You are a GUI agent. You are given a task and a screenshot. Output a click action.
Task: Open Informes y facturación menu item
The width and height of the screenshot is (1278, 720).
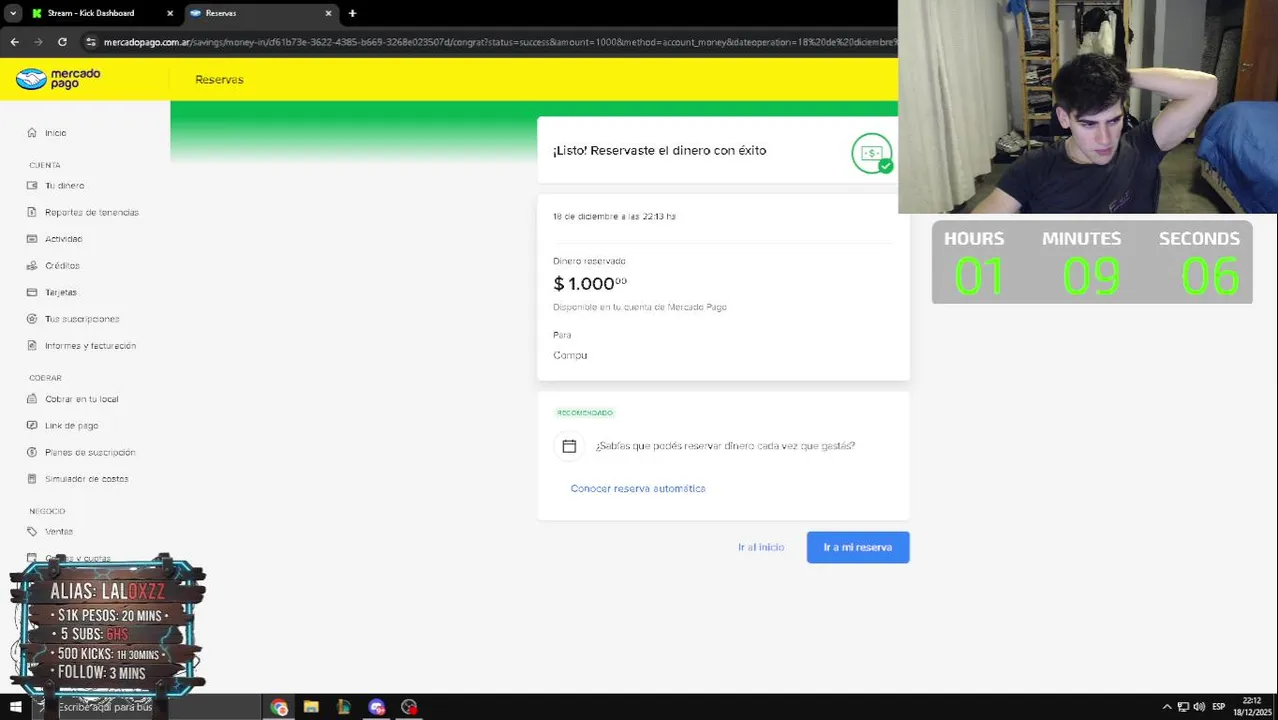(90, 345)
